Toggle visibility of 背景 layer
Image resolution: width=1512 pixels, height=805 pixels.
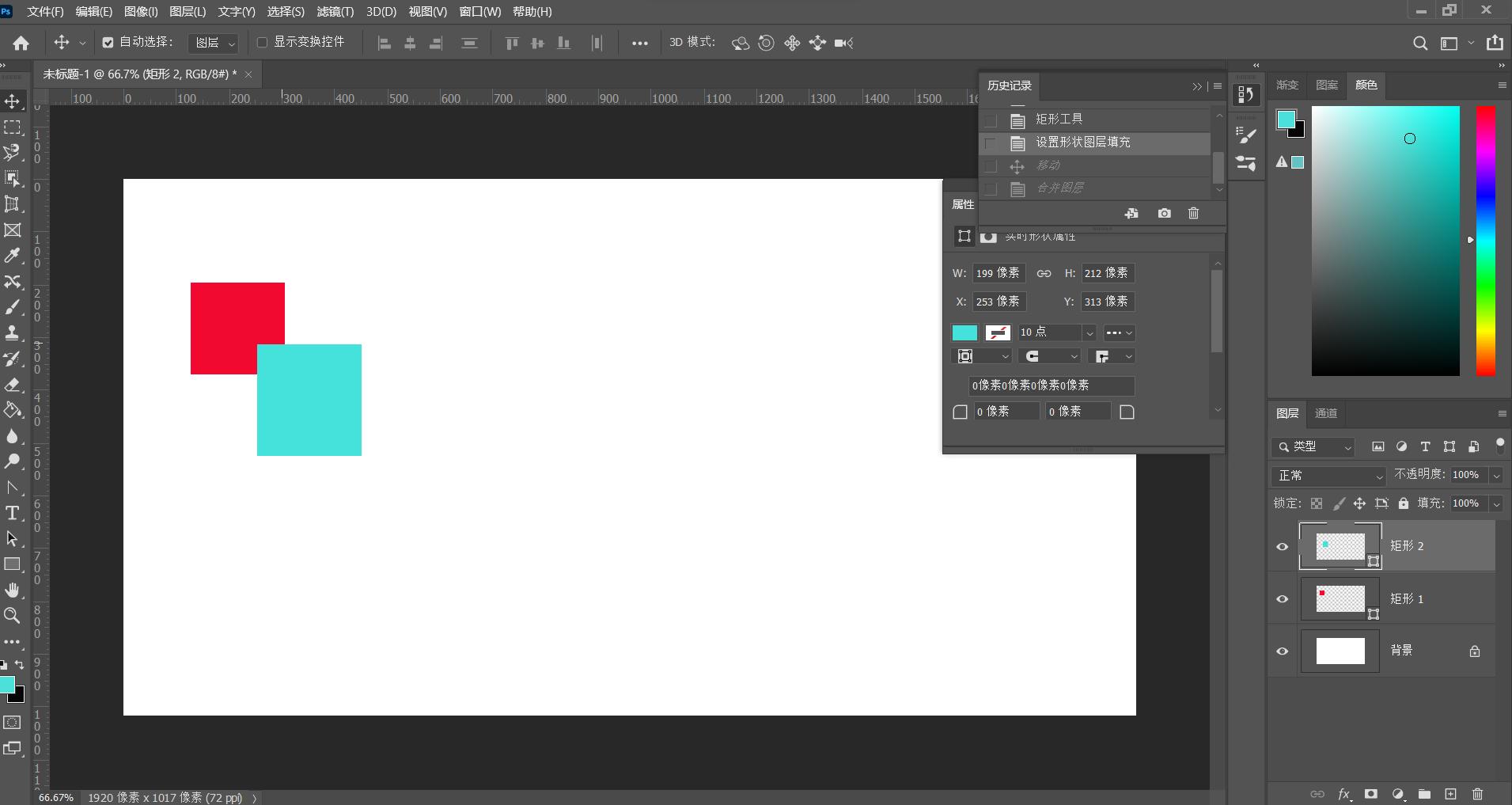(1283, 651)
